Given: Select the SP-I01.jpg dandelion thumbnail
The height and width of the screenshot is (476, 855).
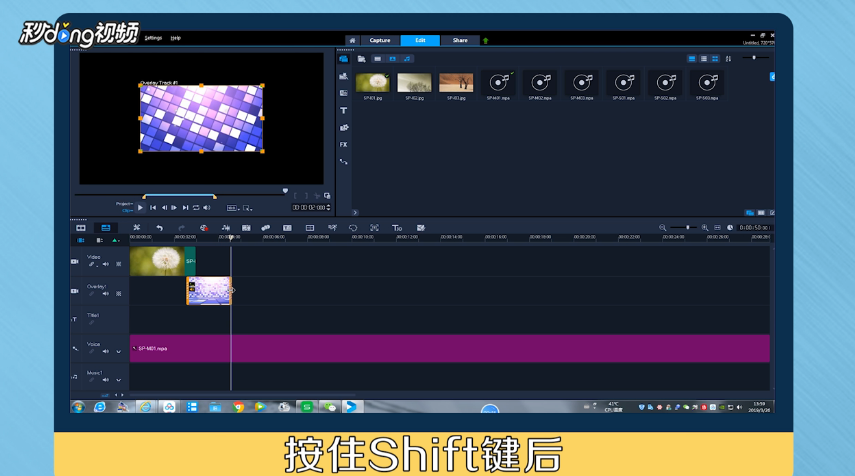Looking at the screenshot, I should tap(373, 83).
